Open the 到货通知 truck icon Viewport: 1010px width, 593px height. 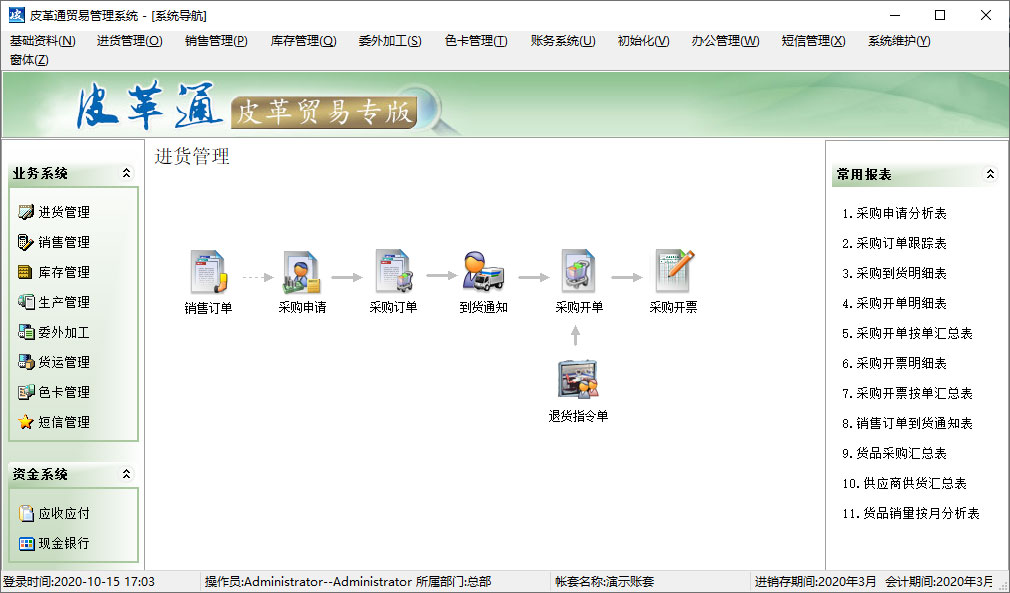click(484, 272)
